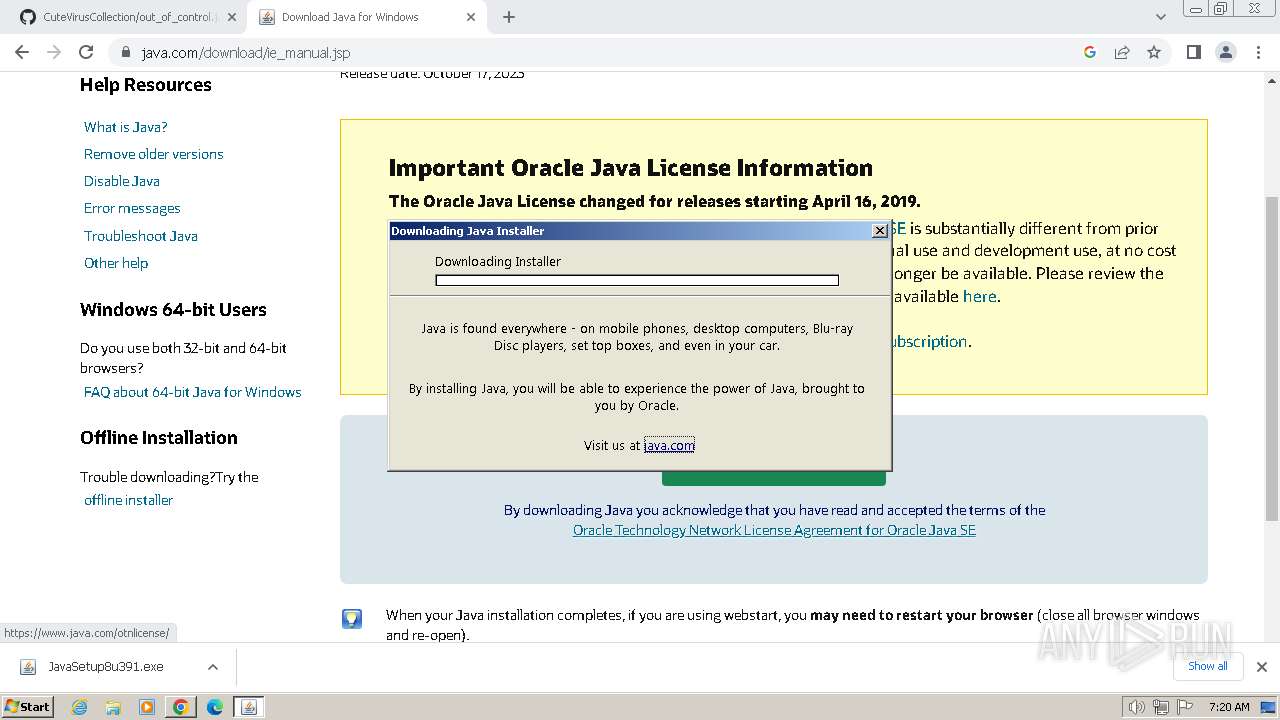The image size is (1280, 720).
Task: Launch Internet Explorer from taskbar
Action: pyautogui.click(x=79, y=707)
